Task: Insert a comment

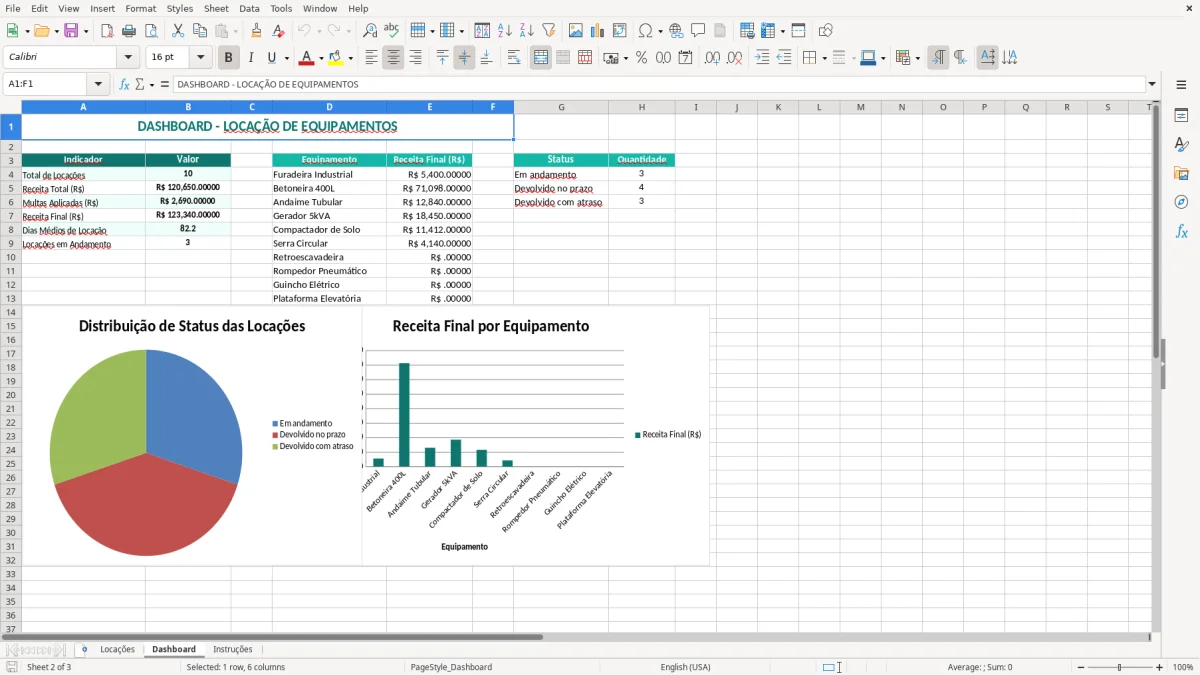Action: coord(698,31)
